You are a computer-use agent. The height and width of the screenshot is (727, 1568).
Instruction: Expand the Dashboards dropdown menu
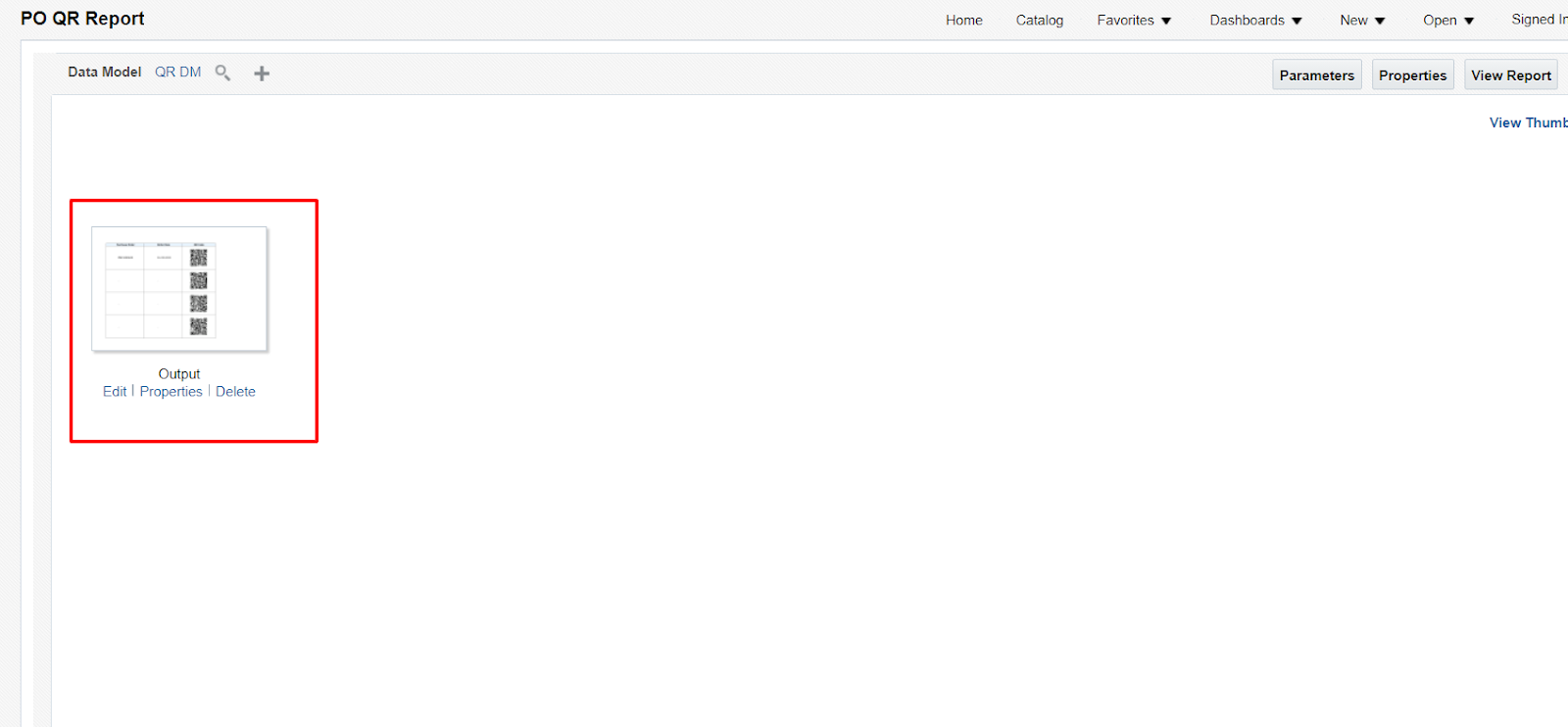click(x=1255, y=20)
